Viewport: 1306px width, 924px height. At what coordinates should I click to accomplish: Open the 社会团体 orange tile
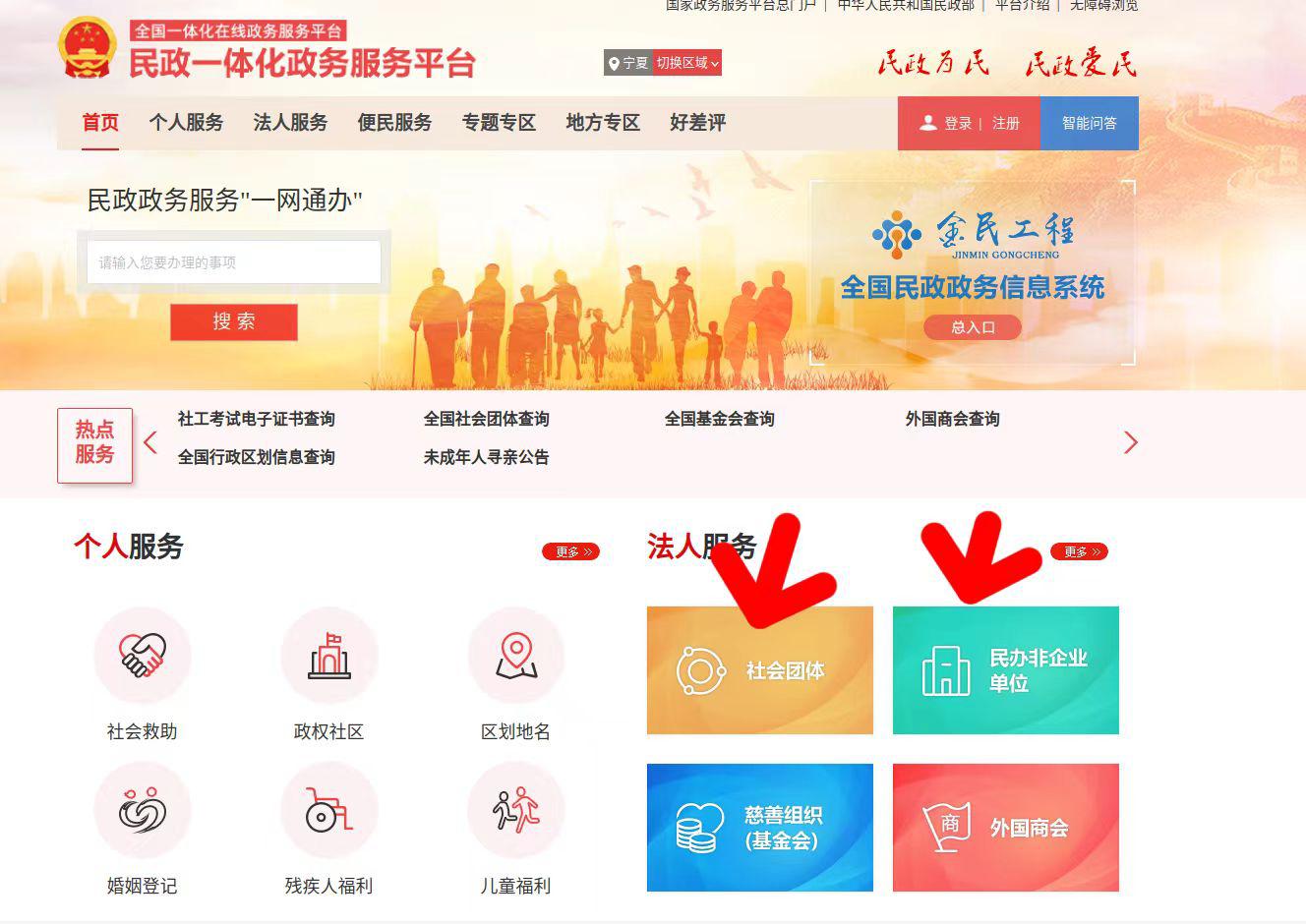coord(760,670)
